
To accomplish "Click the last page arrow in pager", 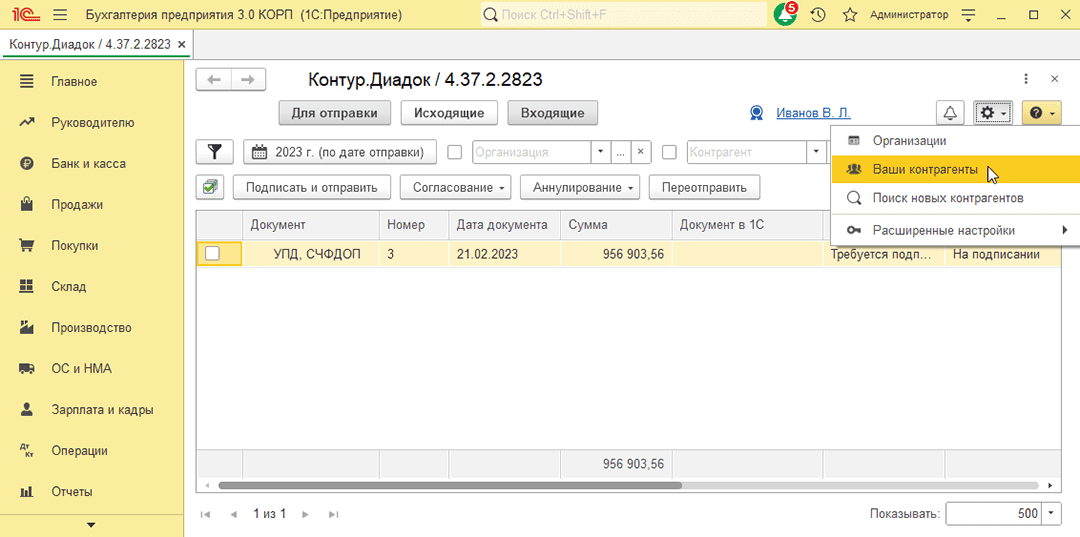I will coord(333,514).
